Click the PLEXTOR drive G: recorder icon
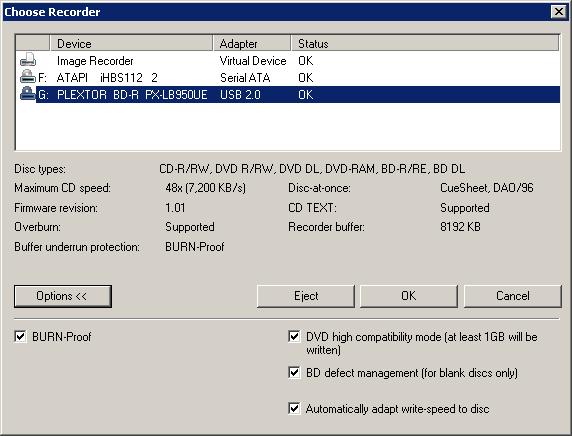This screenshot has height=436, width=572. 28,94
